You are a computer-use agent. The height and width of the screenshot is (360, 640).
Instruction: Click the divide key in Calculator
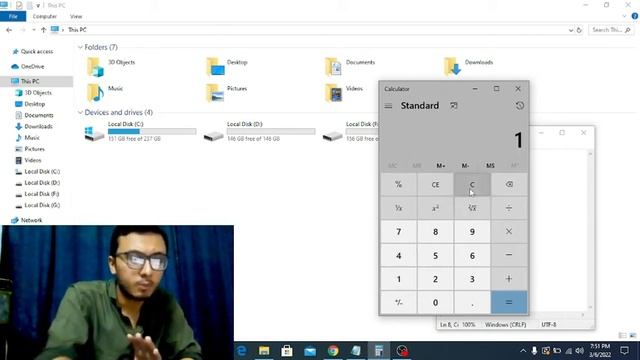tap(509, 208)
